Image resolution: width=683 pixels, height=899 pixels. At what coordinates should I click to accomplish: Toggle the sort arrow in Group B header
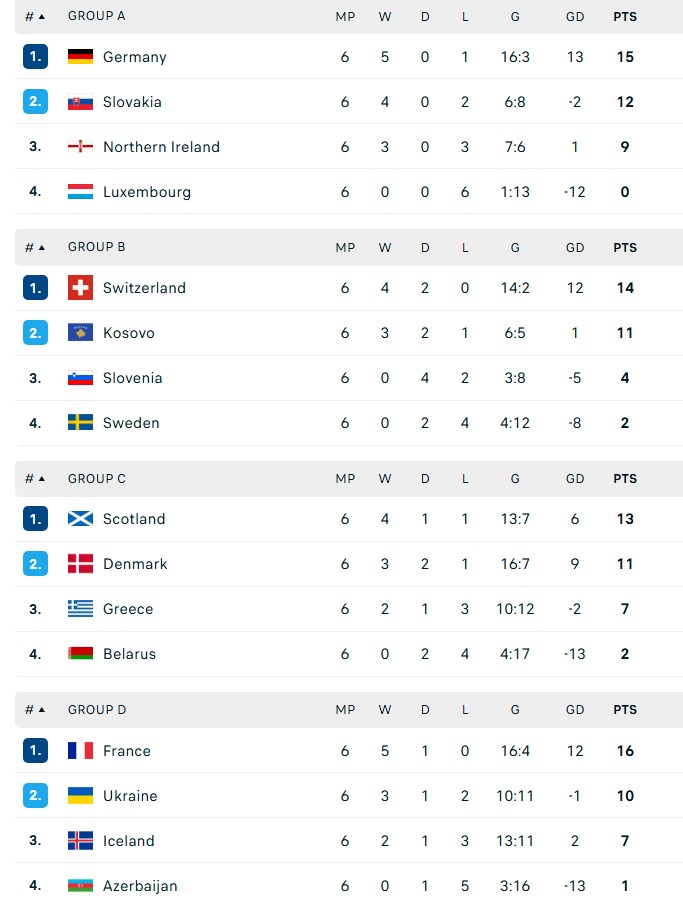pyautogui.click(x=42, y=247)
